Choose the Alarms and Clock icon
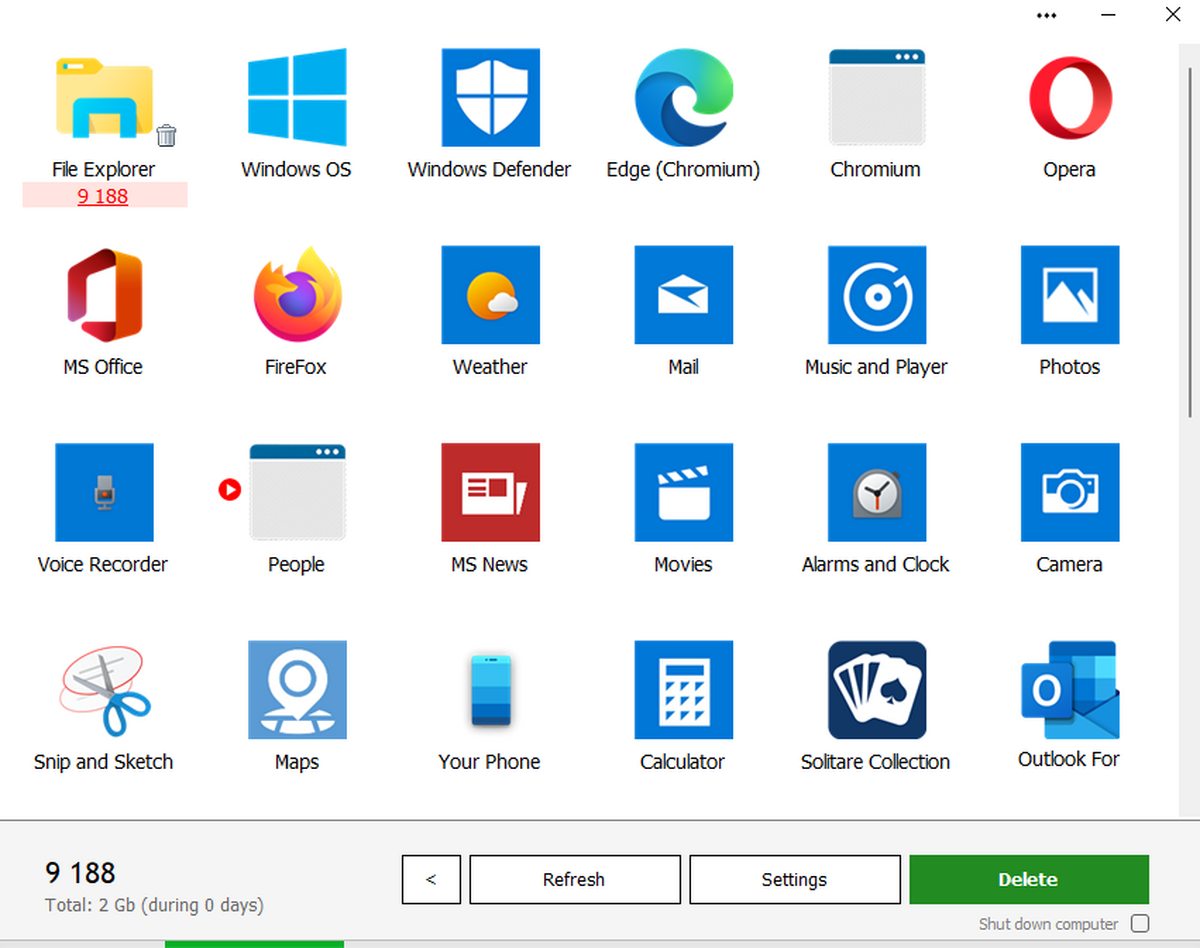The image size is (1200, 948). 876,492
